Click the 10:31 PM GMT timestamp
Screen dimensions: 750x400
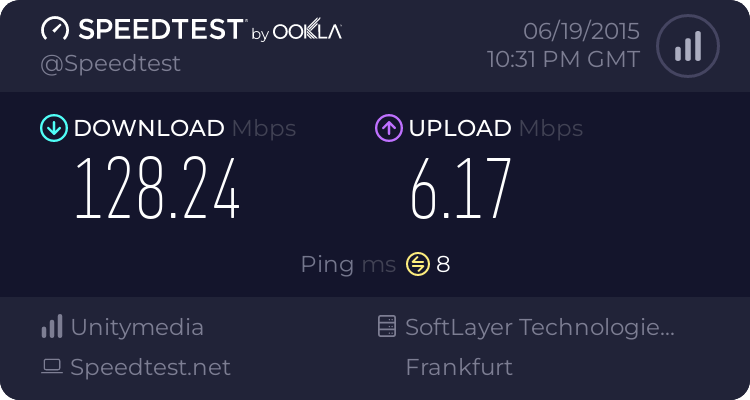(563, 60)
